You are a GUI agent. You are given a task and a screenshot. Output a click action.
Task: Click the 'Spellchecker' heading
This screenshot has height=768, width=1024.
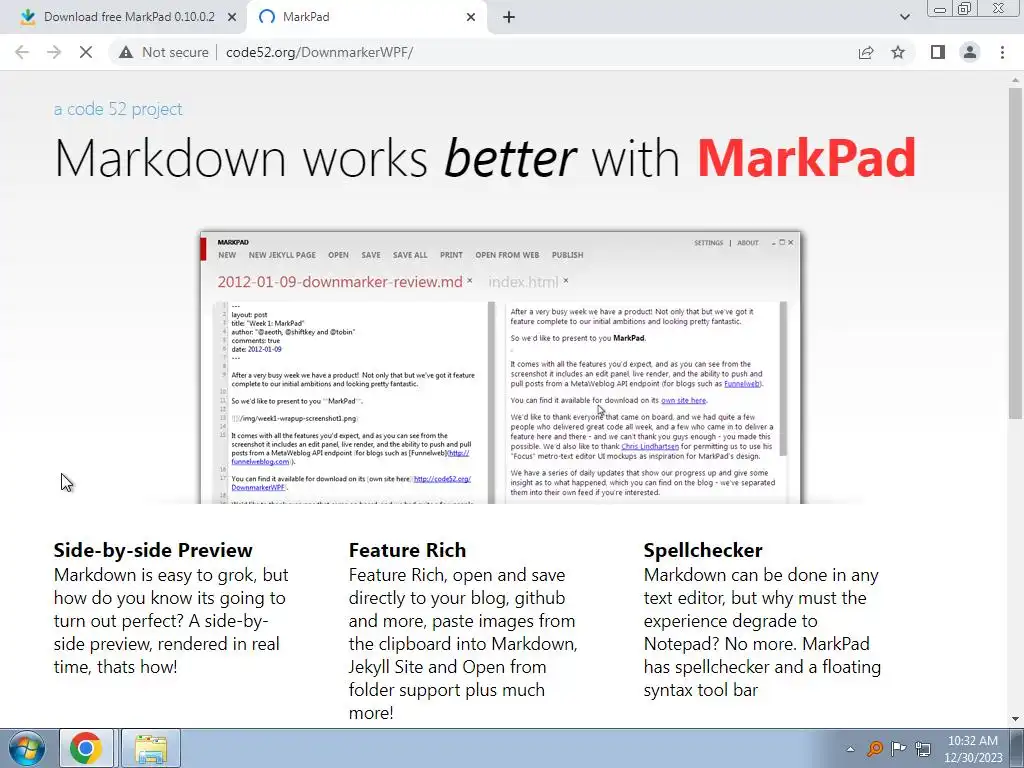tap(703, 550)
